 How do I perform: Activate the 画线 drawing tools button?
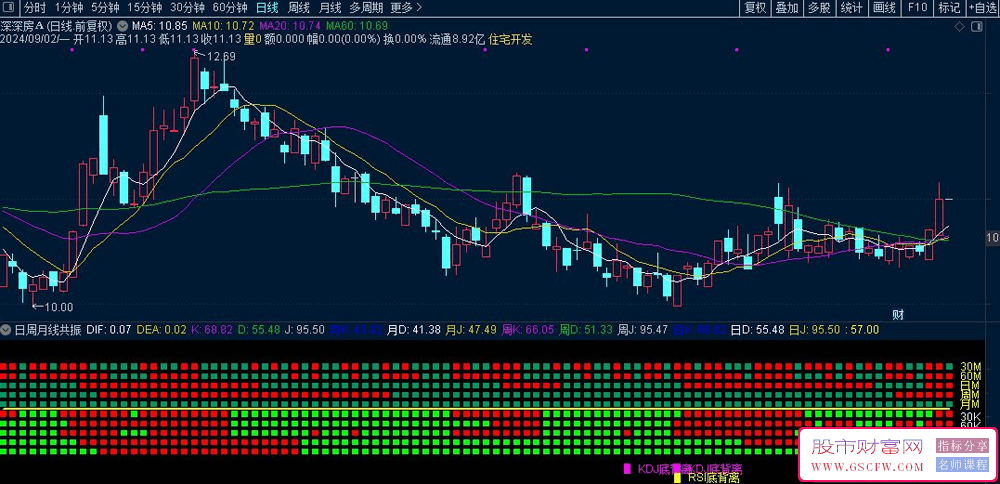point(884,8)
